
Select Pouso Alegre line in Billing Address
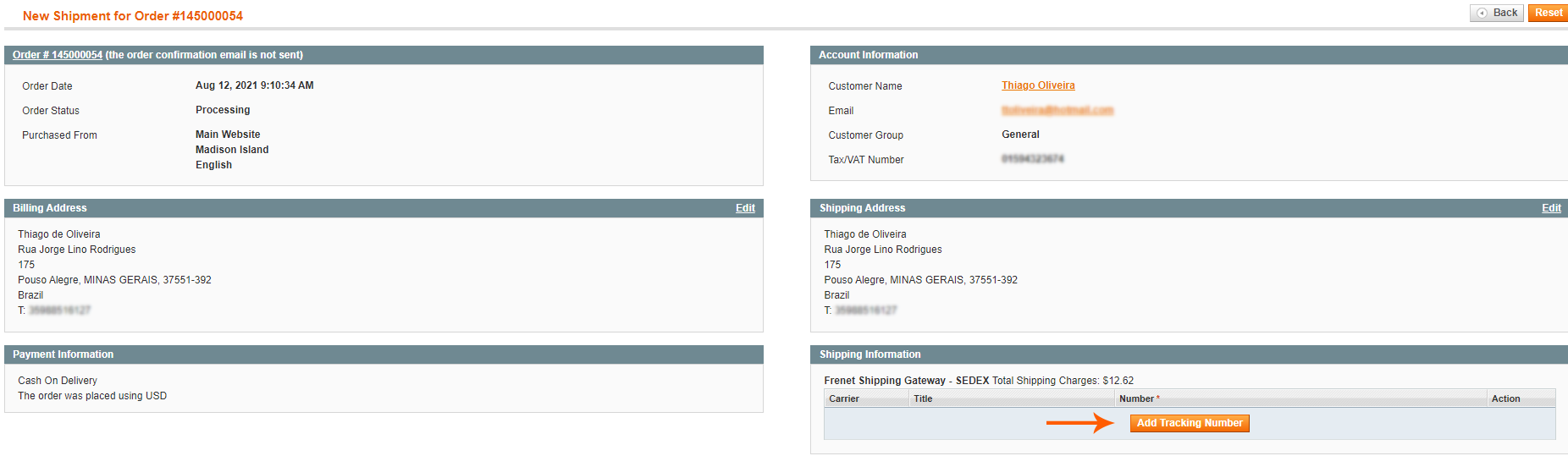[x=114, y=280]
